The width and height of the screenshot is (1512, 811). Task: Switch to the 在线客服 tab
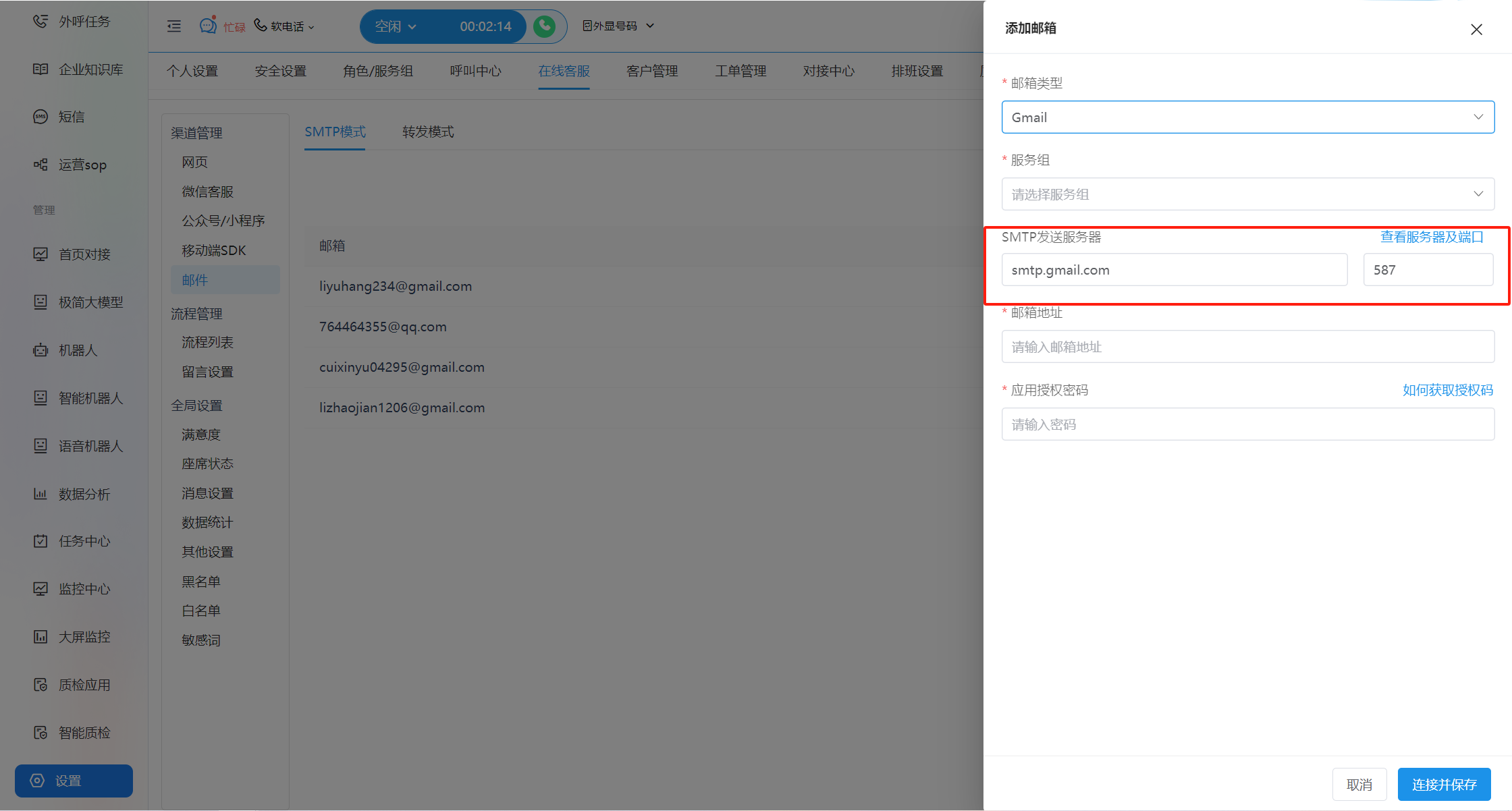(x=564, y=71)
